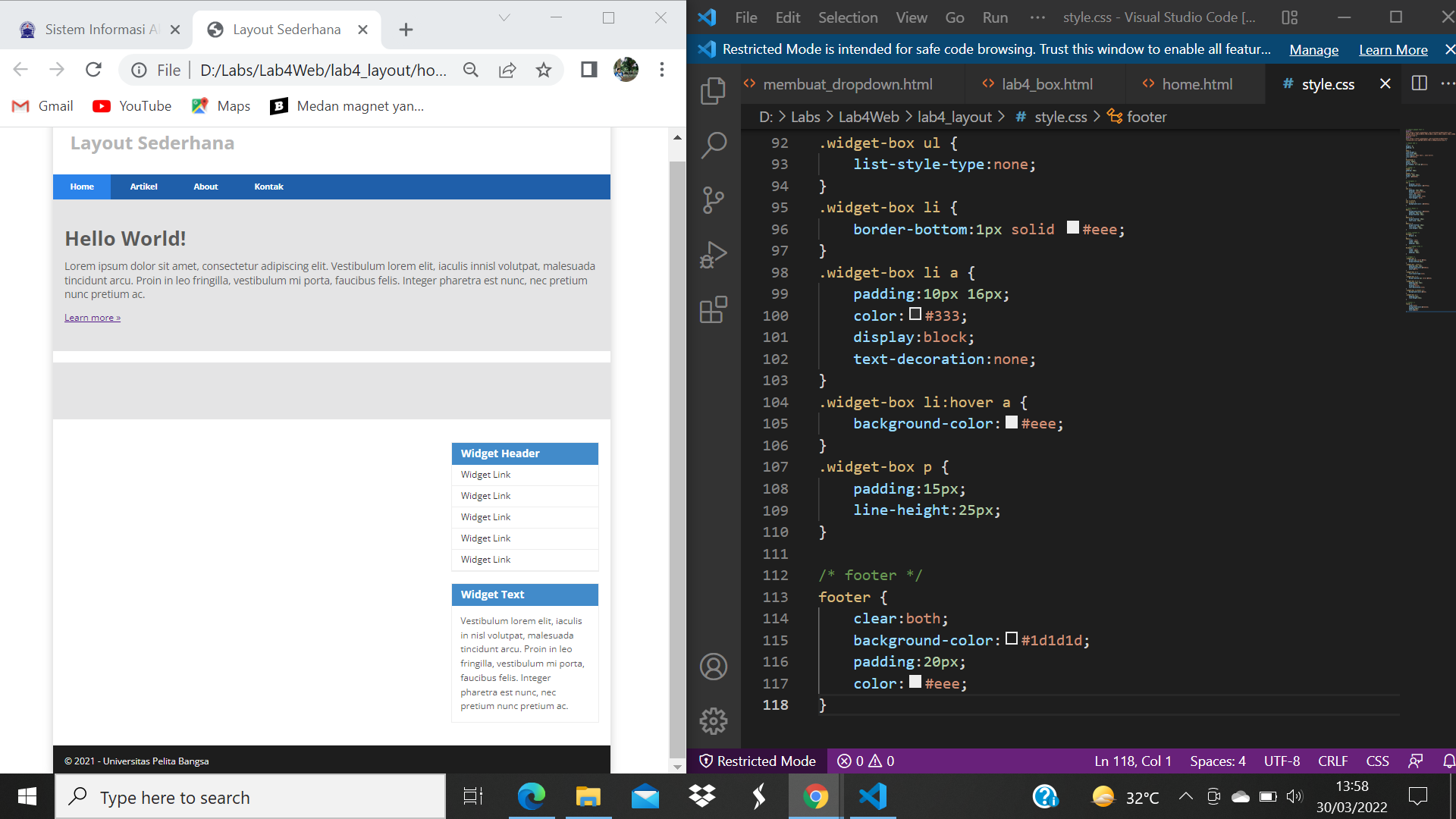Open the Selection menu in VS Code
Screen dimensions: 1456x819
(848, 17)
